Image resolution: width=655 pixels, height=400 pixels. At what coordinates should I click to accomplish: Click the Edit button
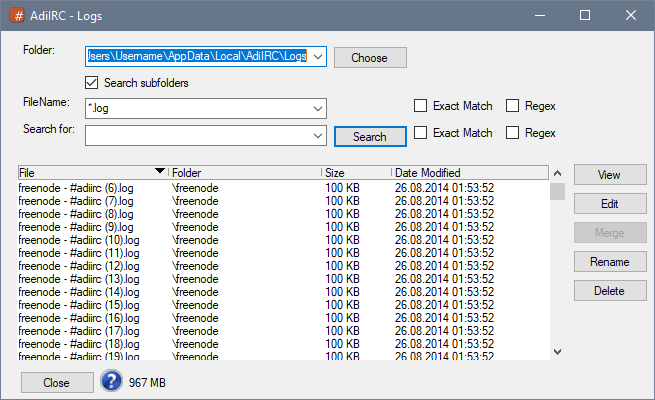[610, 204]
